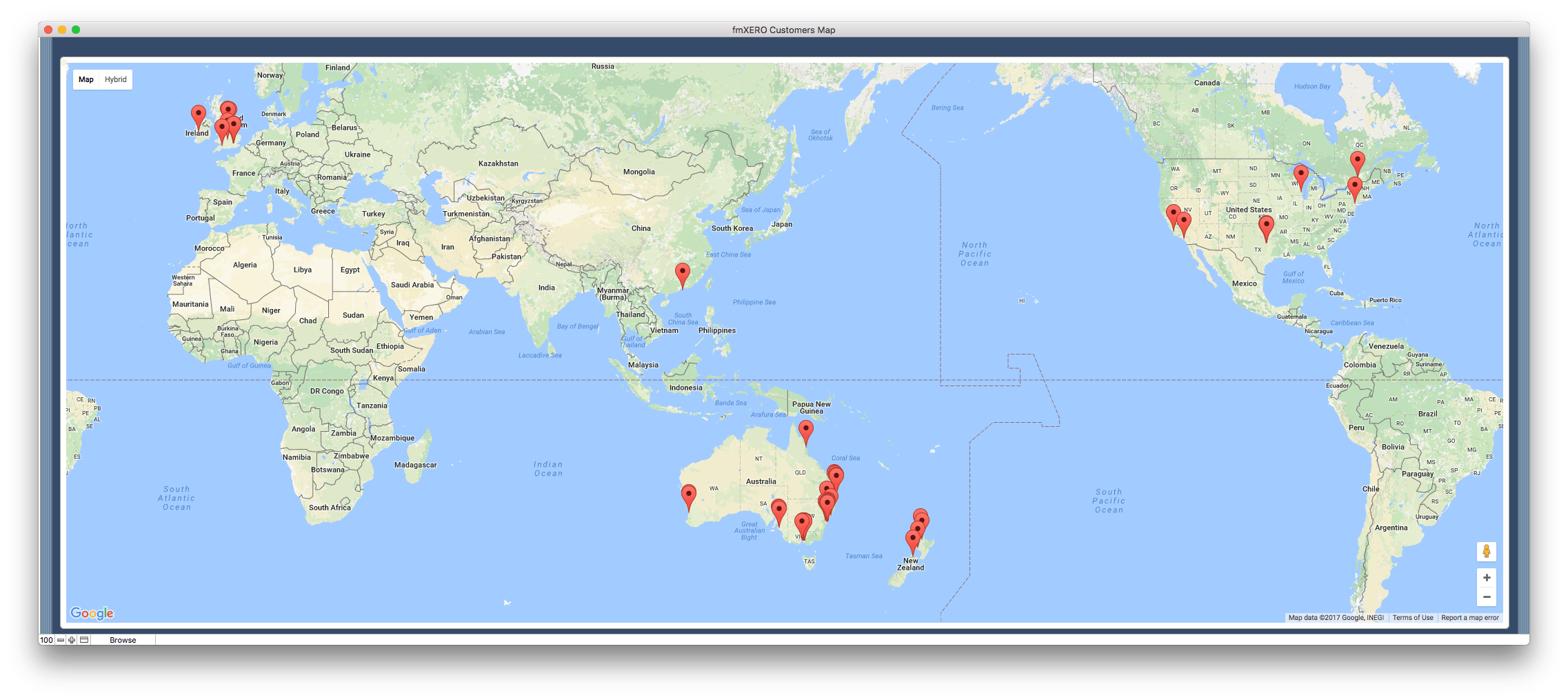Open the Terms of Use link
This screenshot has width=1568, height=700.
[1412, 618]
